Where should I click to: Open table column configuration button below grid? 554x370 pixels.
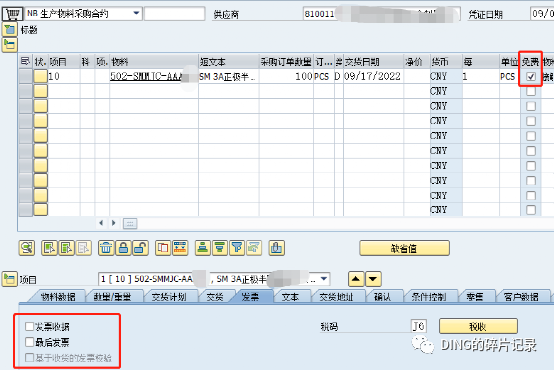tap(130, 223)
